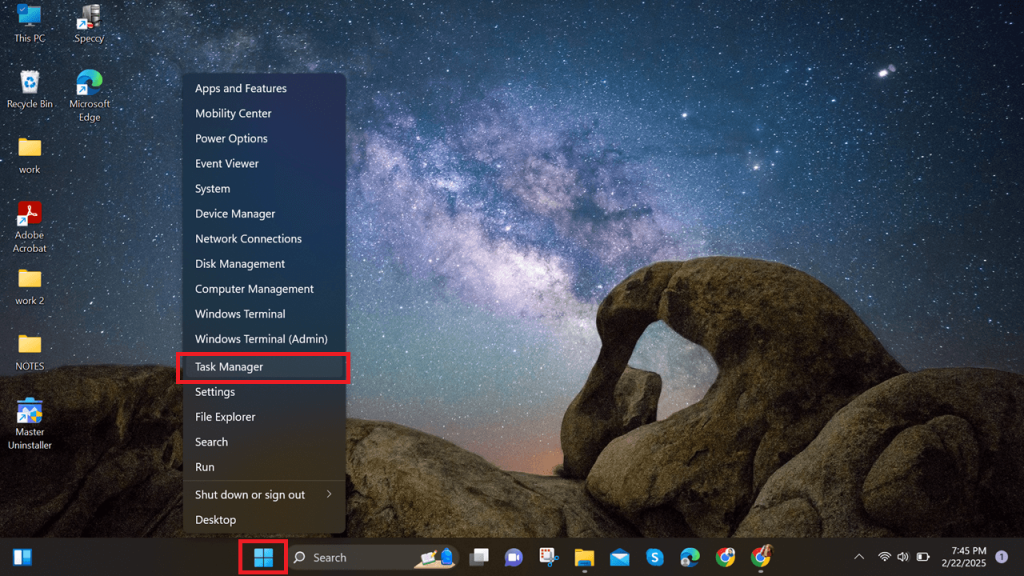Open This PC desktop icon

coord(29,23)
